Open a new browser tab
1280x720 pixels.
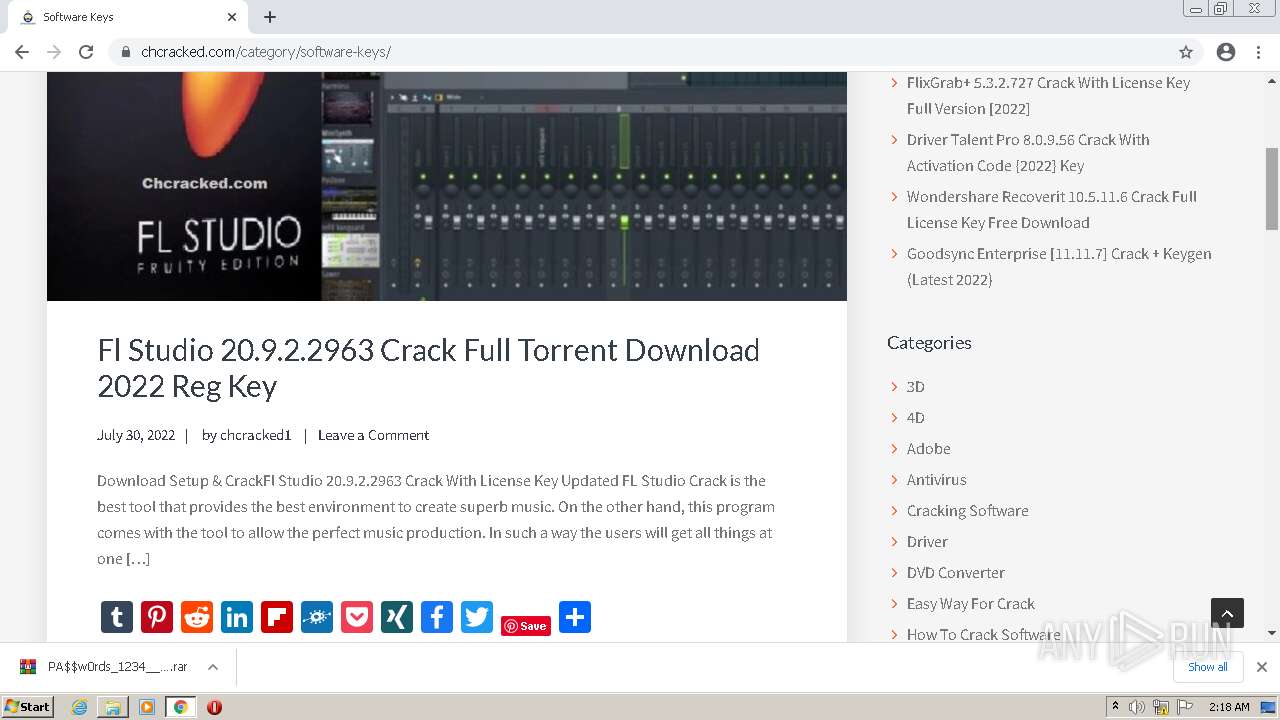[x=270, y=17]
